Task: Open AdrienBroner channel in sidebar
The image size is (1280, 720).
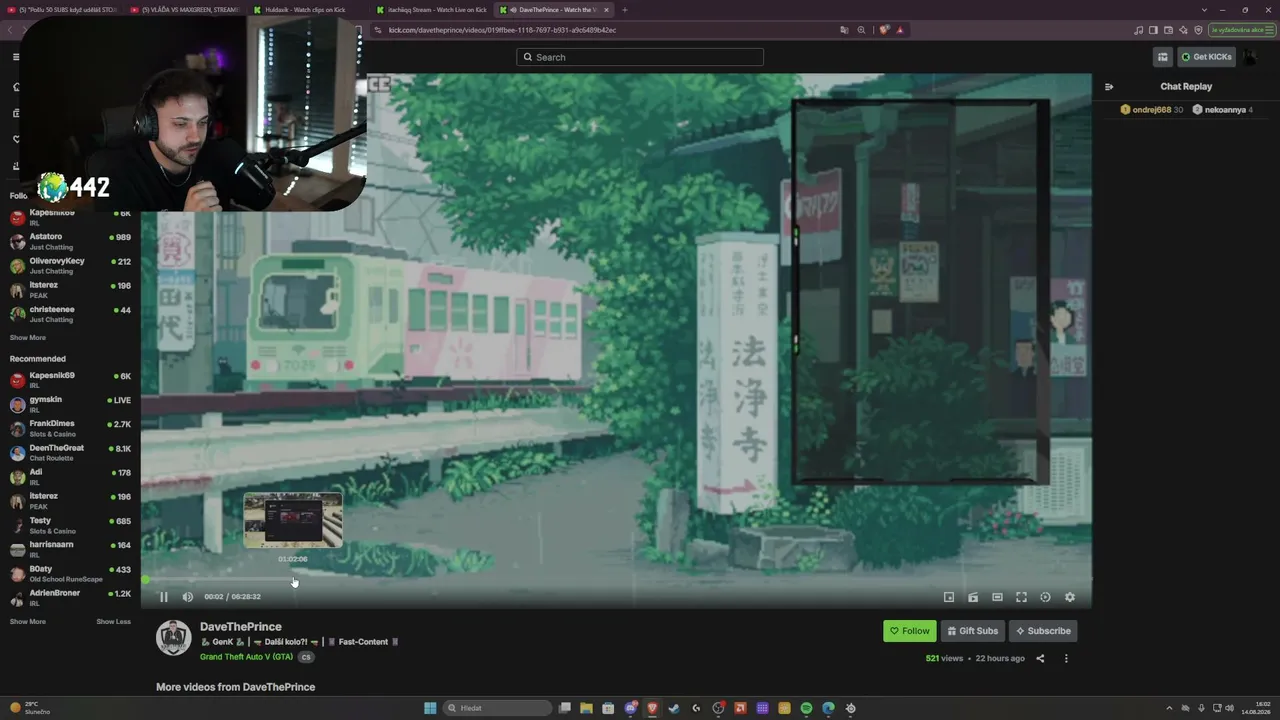Action: pos(70,598)
